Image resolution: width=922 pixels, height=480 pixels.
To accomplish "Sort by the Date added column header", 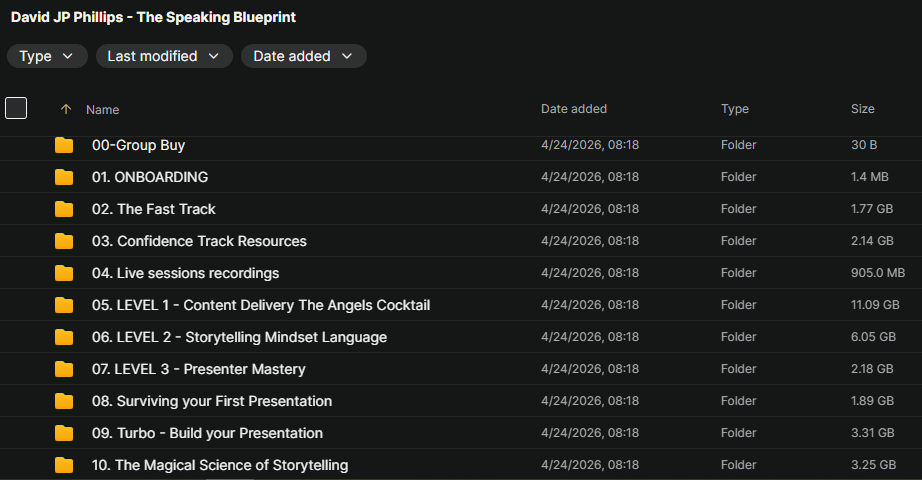I will [x=573, y=109].
